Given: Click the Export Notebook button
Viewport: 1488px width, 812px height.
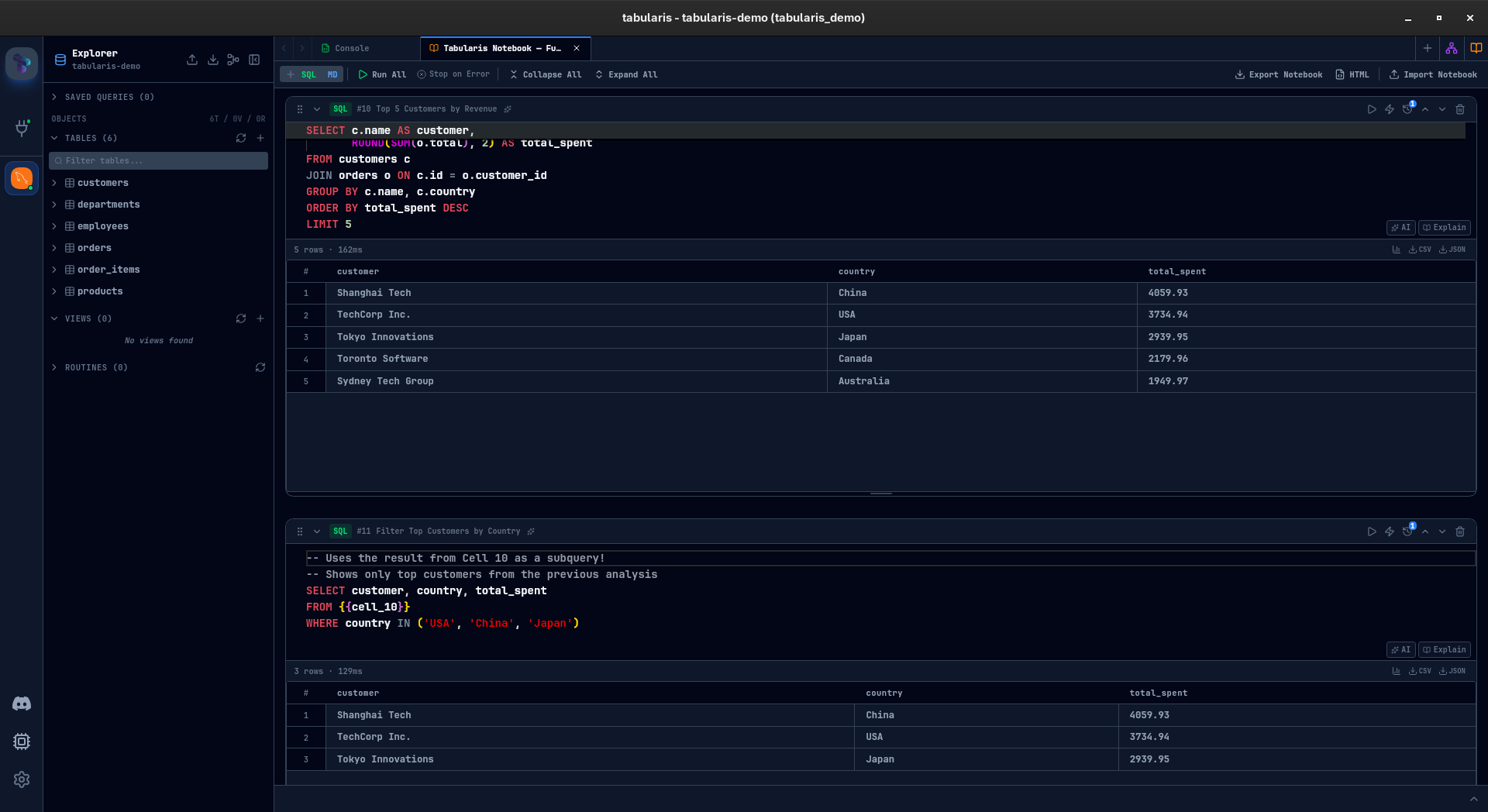Looking at the screenshot, I should click(x=1277, y=74).
